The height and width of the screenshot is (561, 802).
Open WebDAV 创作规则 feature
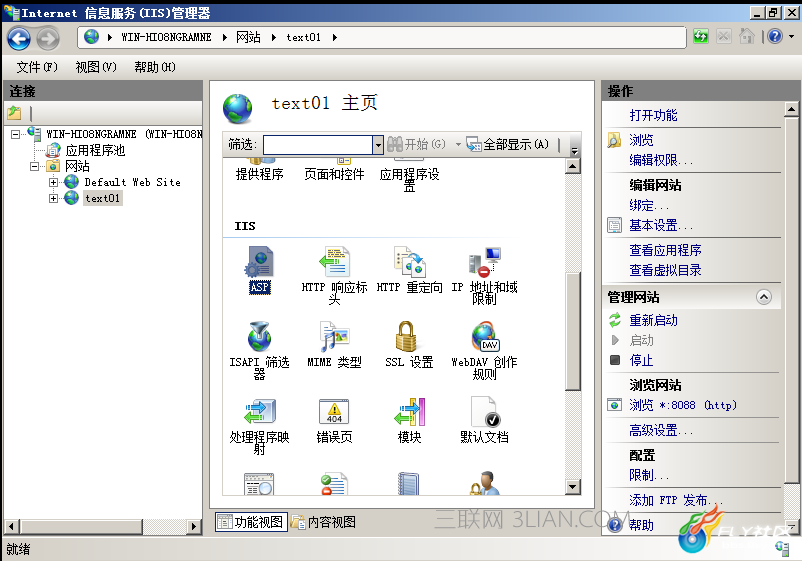click(x=484, y=350)
